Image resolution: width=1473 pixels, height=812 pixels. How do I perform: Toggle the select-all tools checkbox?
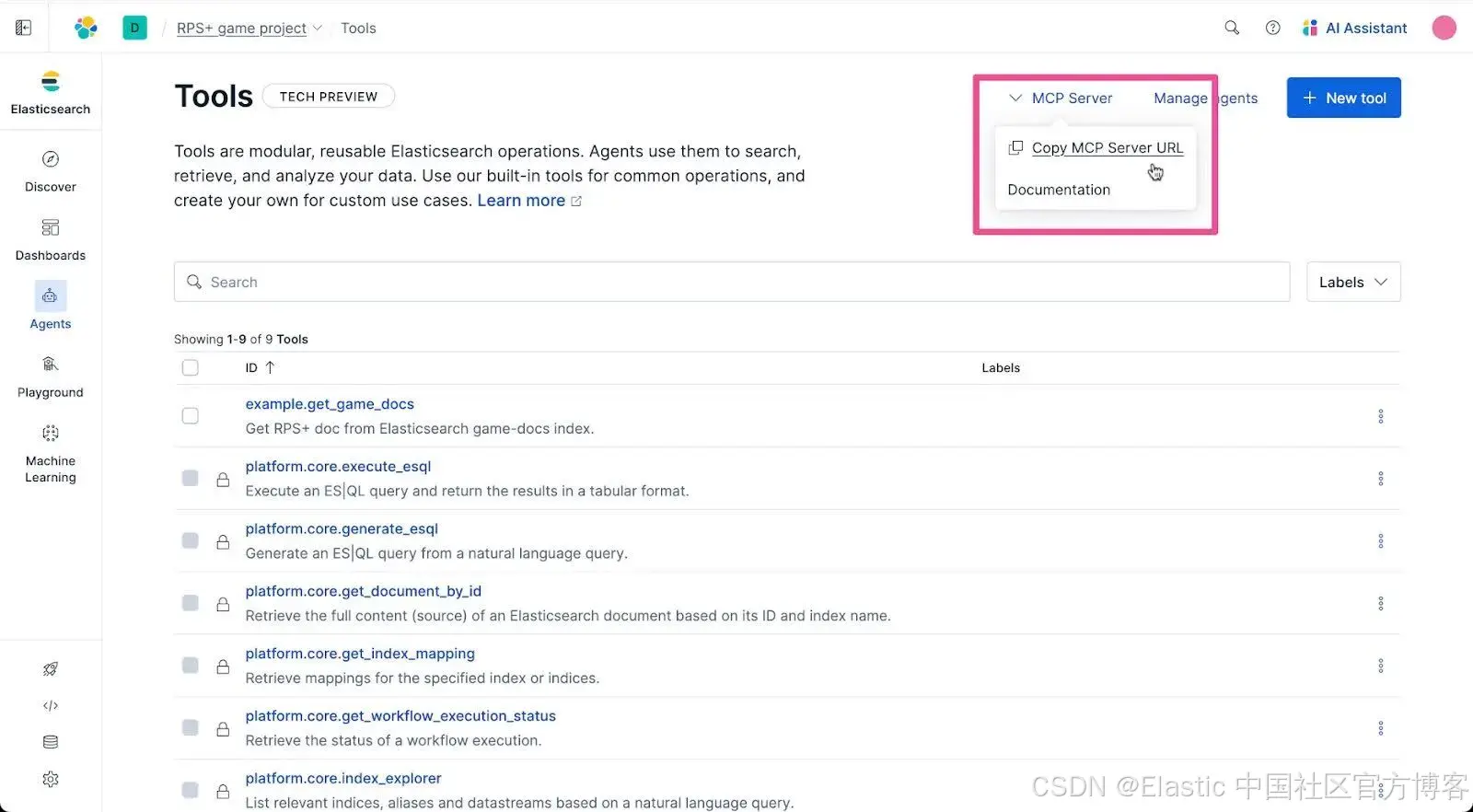click(191, 367)
